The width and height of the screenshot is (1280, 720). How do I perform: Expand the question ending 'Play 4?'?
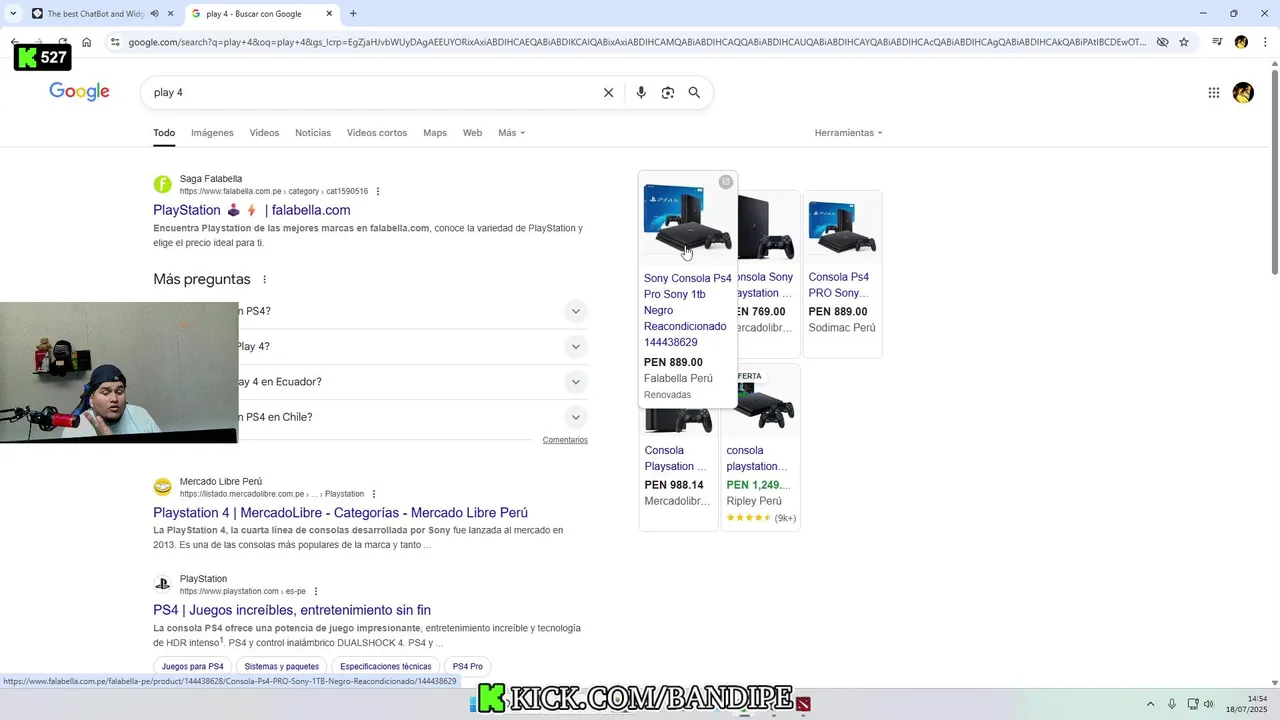(575, 347)
